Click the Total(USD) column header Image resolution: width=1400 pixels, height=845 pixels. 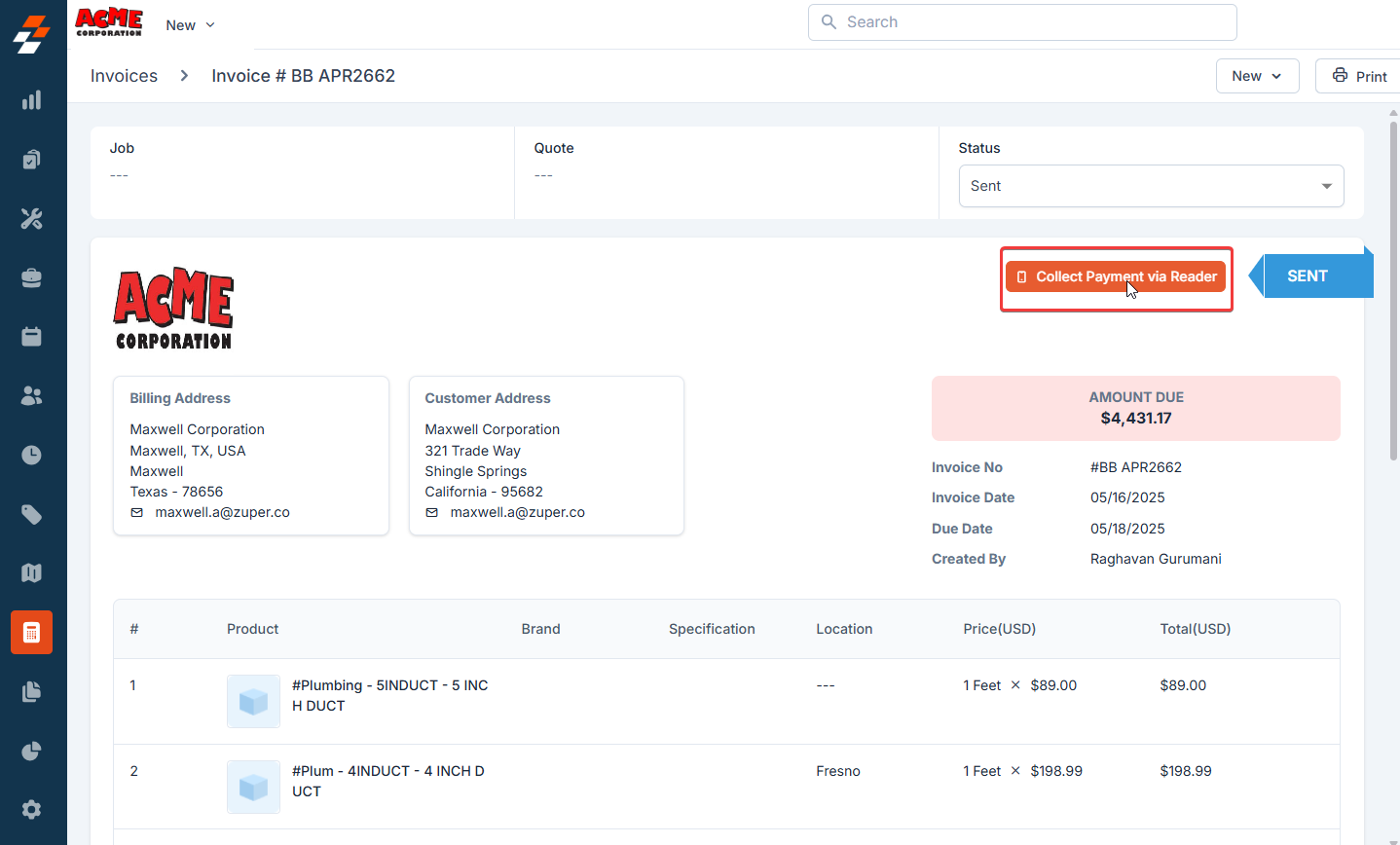coord(1196,629)
